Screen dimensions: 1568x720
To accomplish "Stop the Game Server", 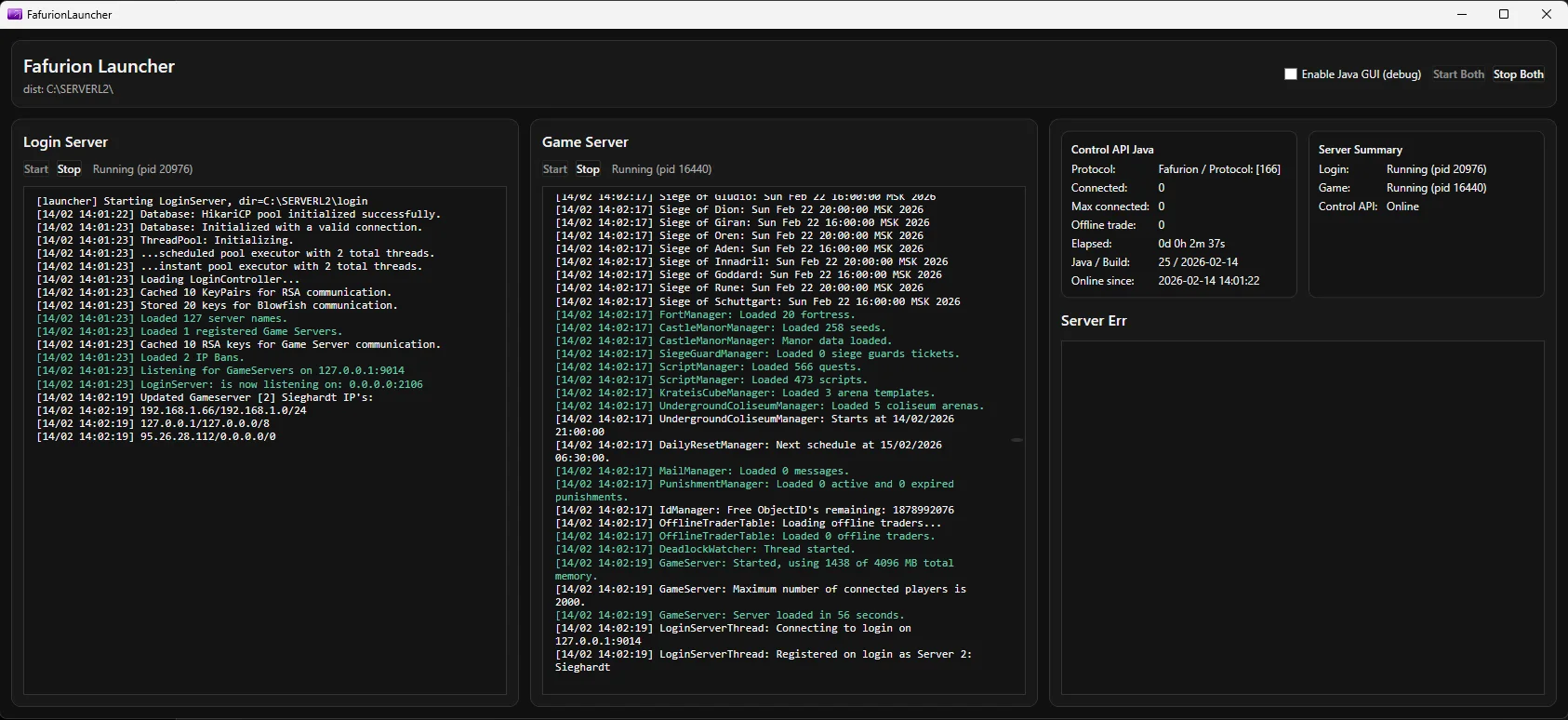I will [x=588, y=169].
